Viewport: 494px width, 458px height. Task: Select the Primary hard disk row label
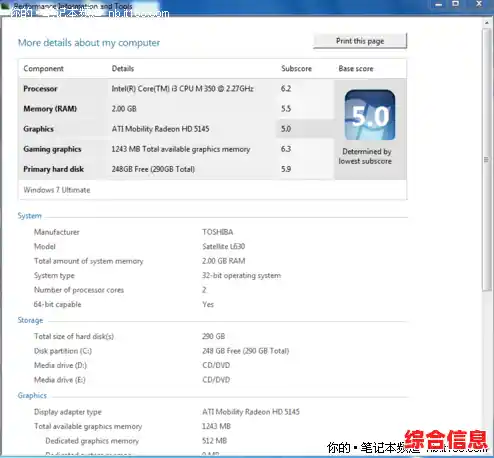(53, 169)
